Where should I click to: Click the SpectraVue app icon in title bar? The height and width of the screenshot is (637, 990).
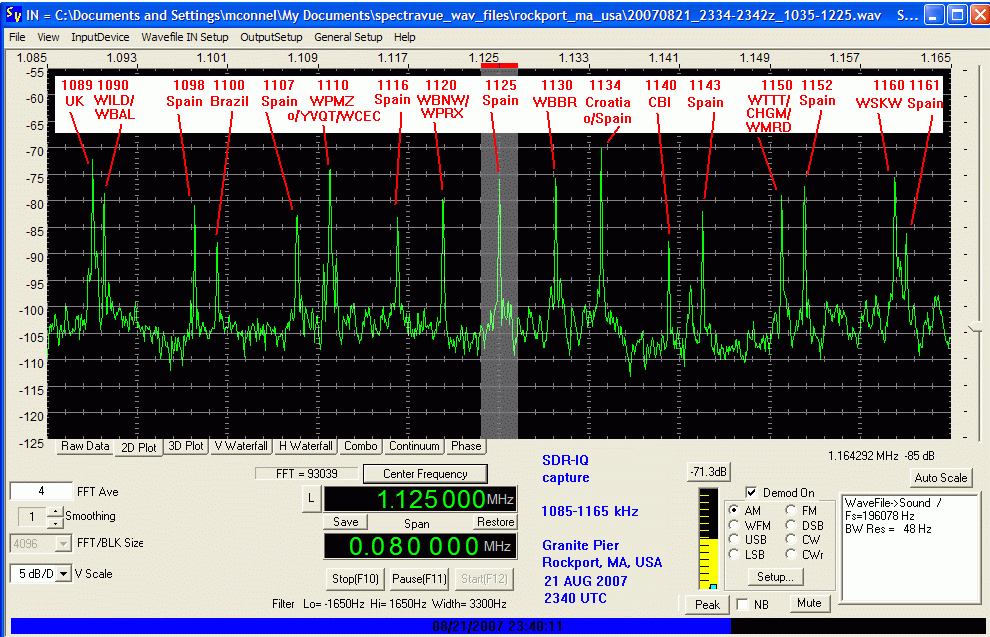pos(15,16)
